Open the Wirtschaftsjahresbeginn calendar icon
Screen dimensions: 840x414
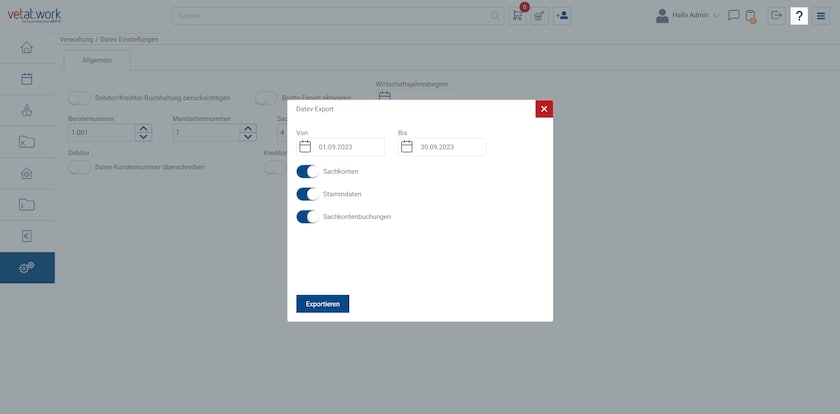click(385, 95)
